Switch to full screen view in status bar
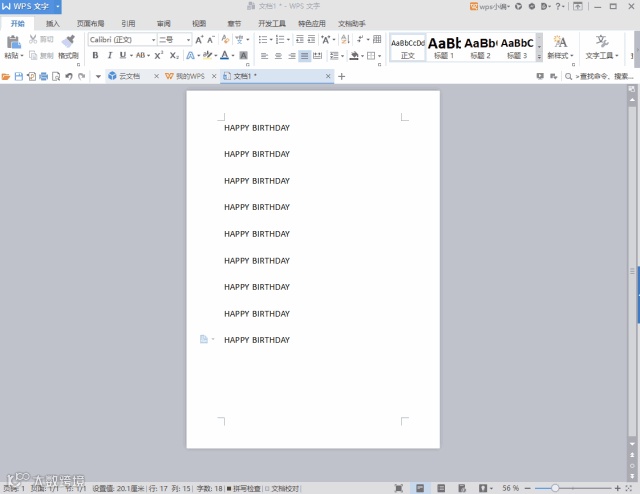 (x=399, y=488)
